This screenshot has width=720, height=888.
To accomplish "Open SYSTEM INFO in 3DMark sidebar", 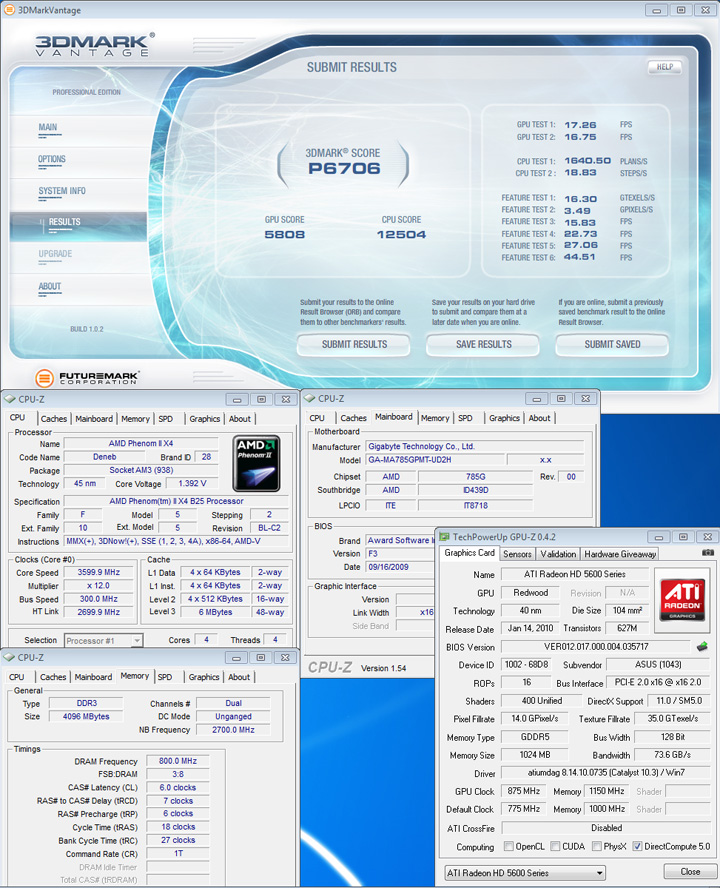I will (x=62, y=191).
